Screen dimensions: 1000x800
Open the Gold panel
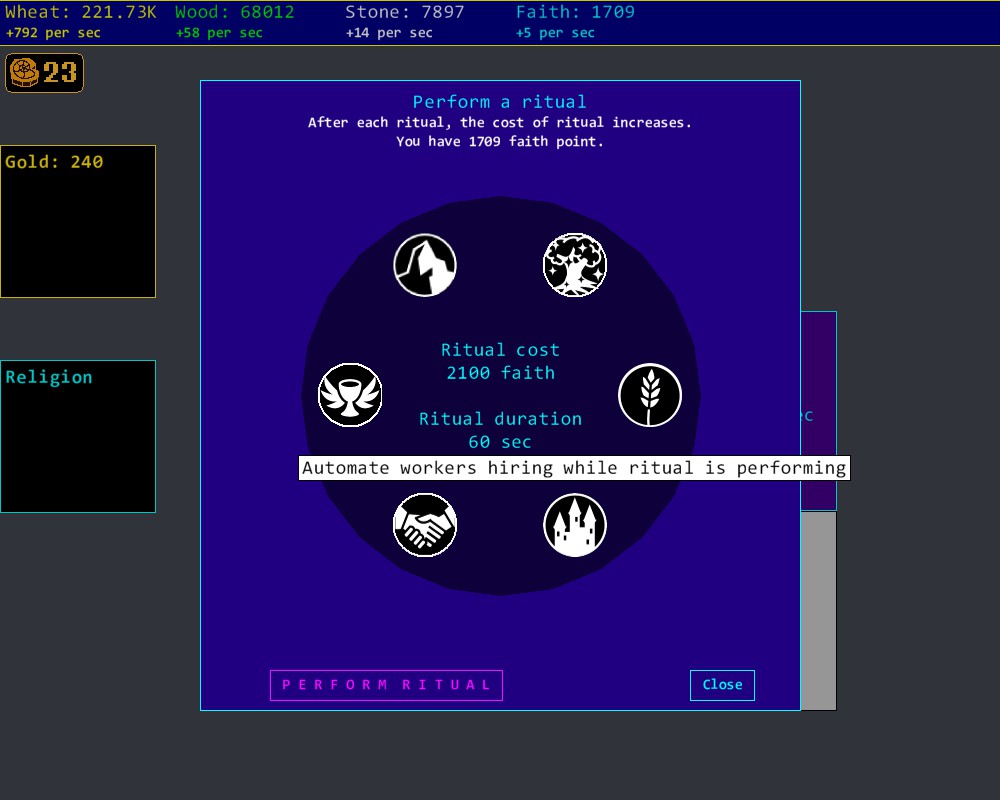pyautogui.click(x=78, y=221)
